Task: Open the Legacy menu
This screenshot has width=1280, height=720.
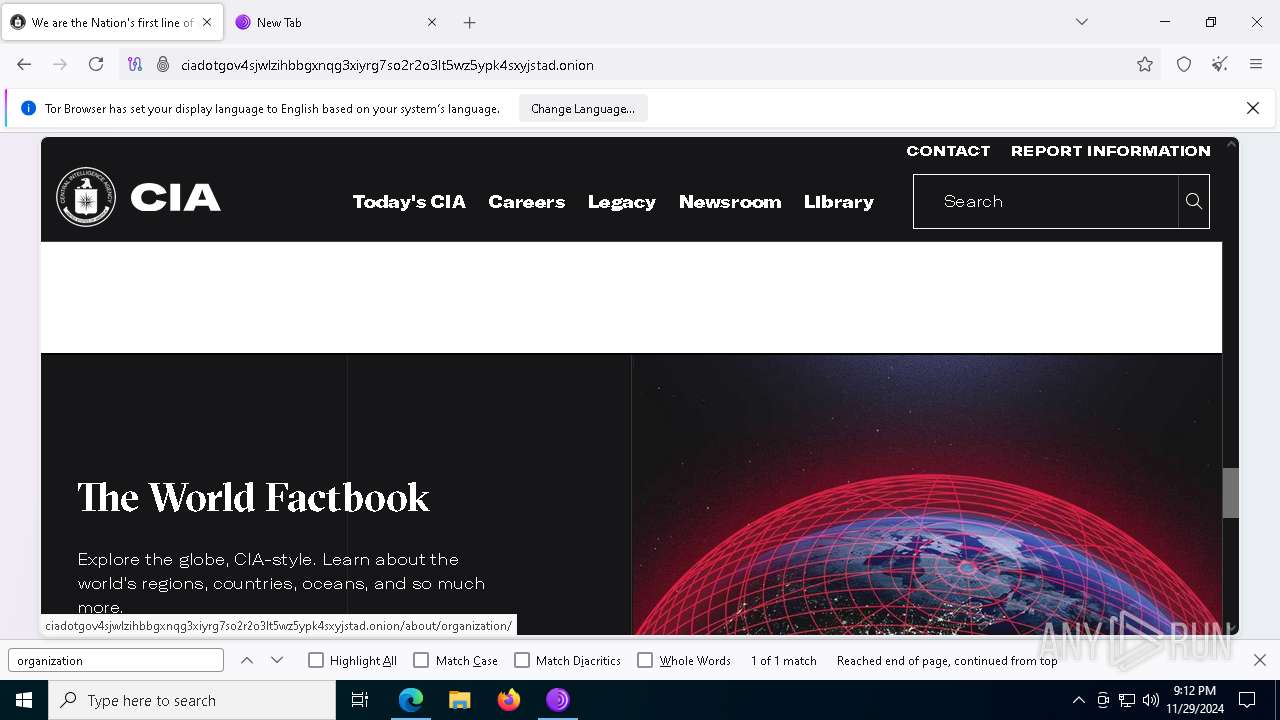Action: pyautogui.click(x=622, y=201)
